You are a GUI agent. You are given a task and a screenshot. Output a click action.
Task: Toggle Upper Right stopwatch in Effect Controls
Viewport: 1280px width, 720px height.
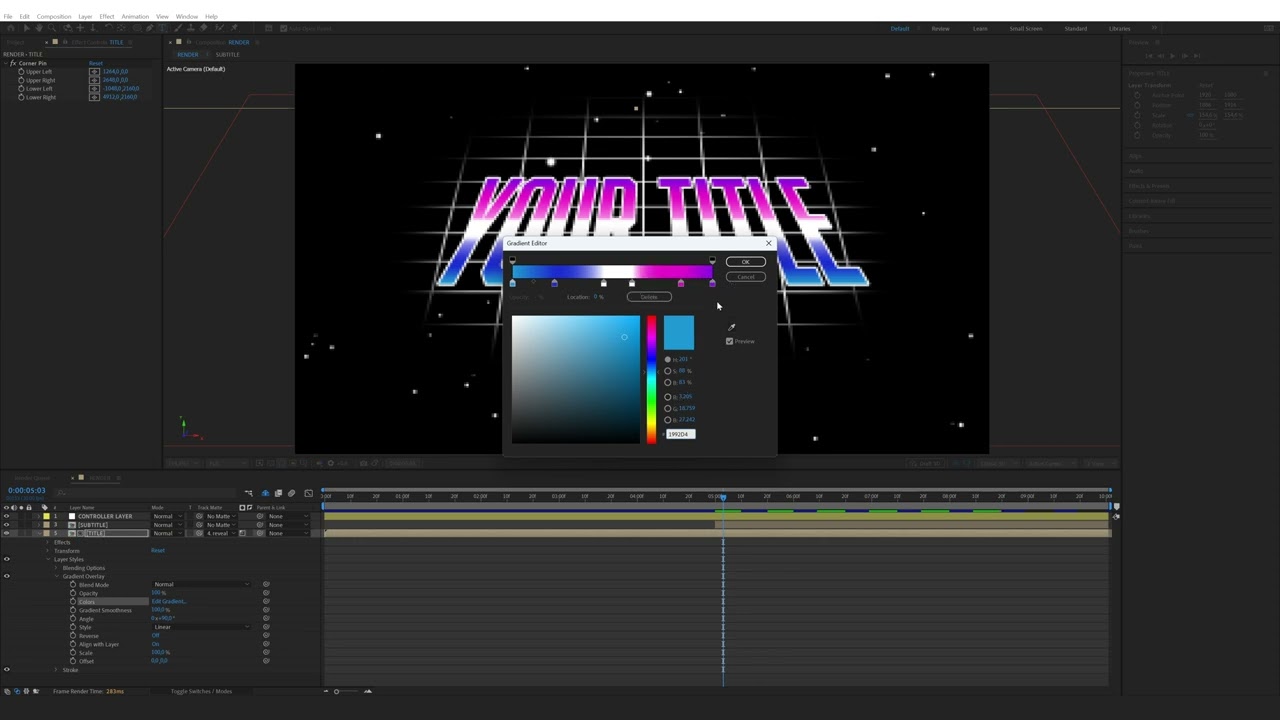point(21,80)
